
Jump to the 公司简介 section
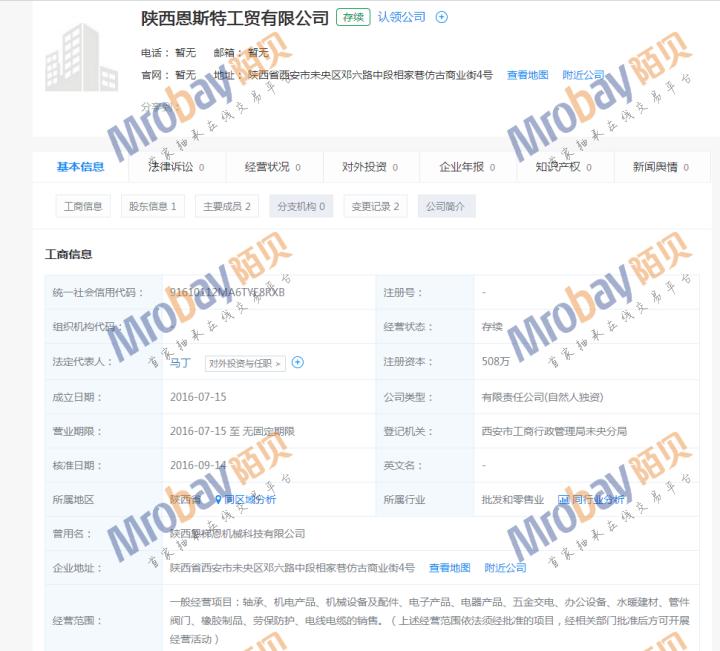[446, 206]
